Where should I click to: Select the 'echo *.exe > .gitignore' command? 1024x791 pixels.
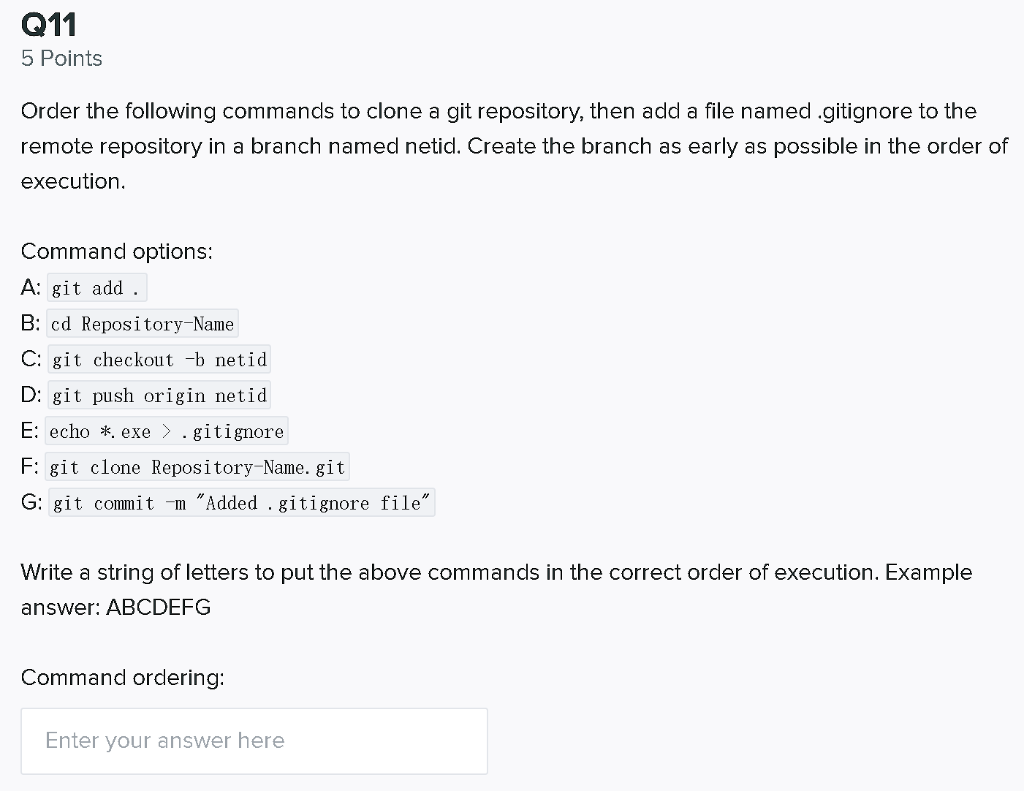[x=166, y=432]
